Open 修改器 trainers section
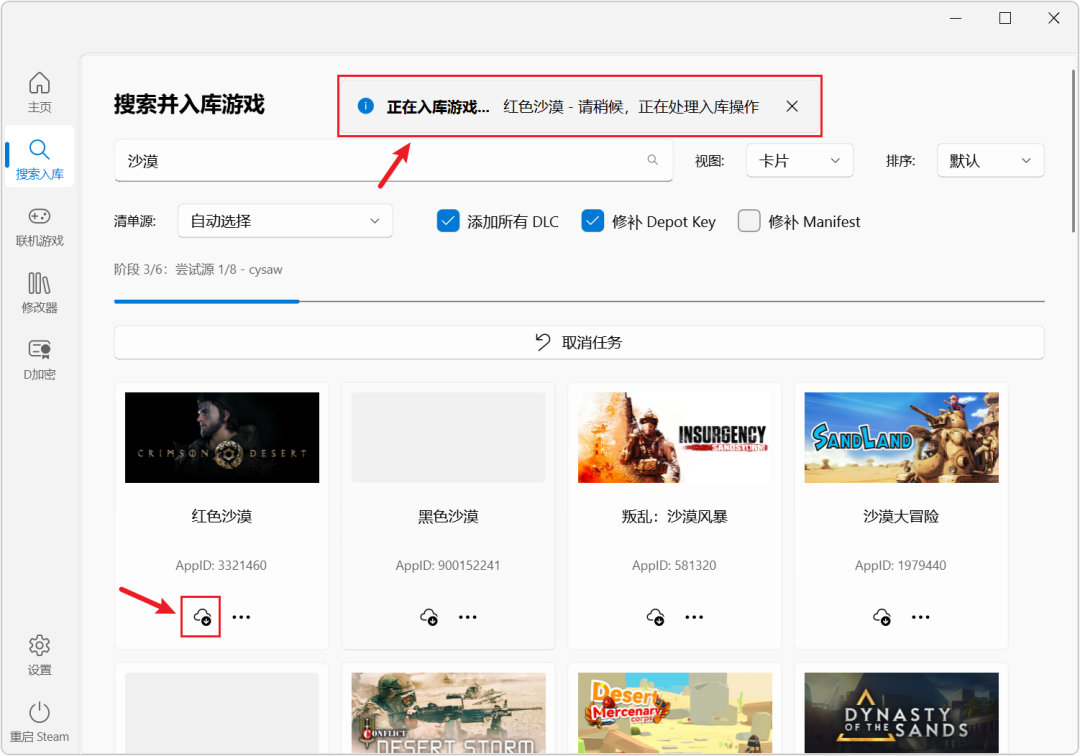Viewport: 1080px width, 756px height. pos(39,293)
